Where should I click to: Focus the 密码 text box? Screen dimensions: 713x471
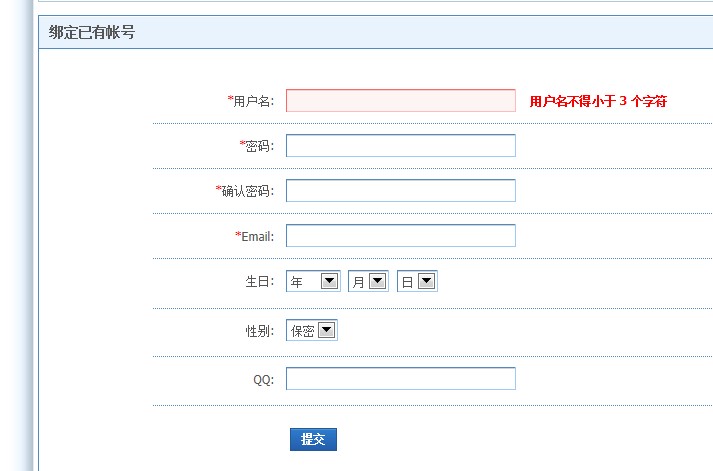pos(400,146)
